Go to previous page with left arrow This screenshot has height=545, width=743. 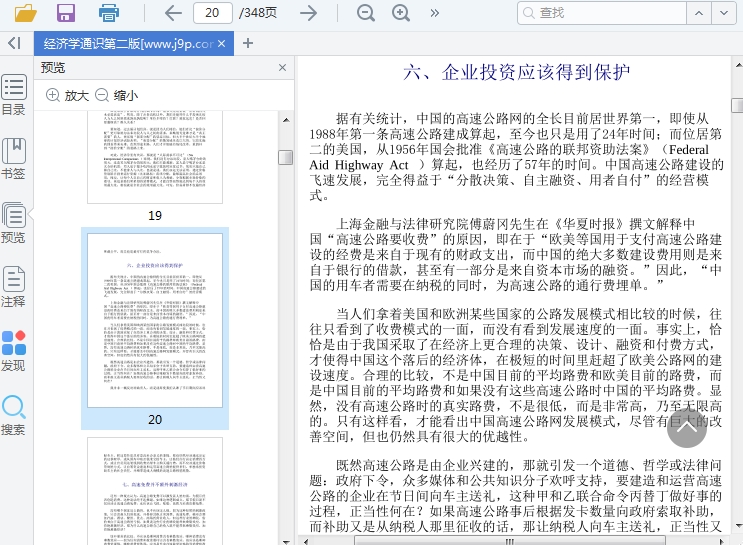173,13
